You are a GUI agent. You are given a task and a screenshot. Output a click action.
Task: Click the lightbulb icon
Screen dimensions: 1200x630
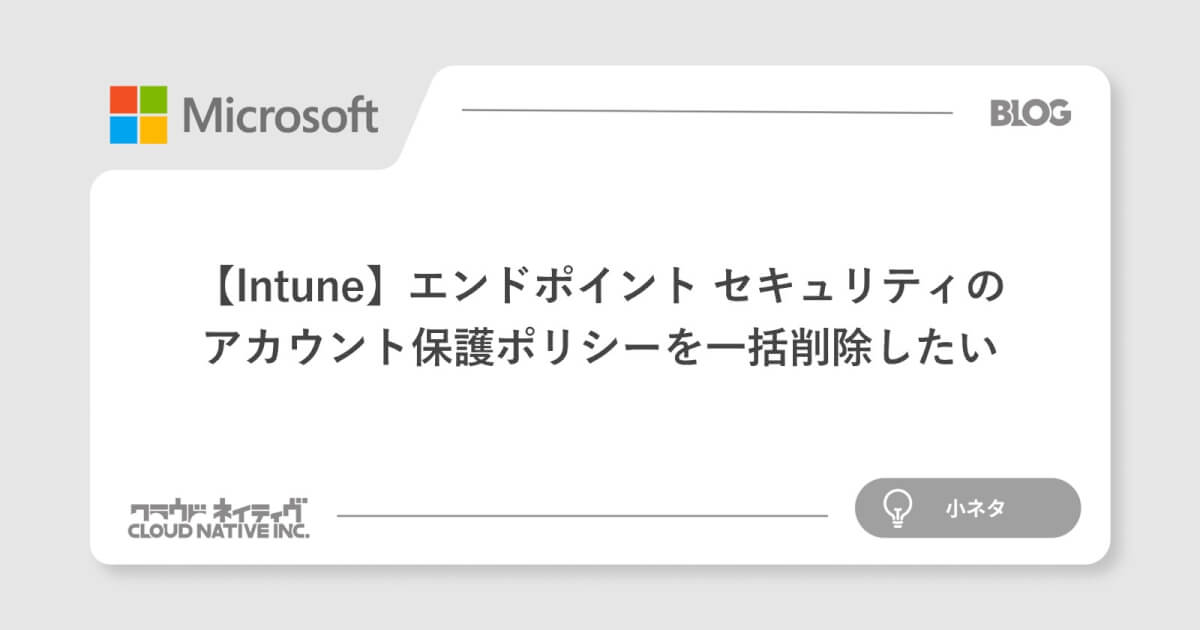coord(897,508)
